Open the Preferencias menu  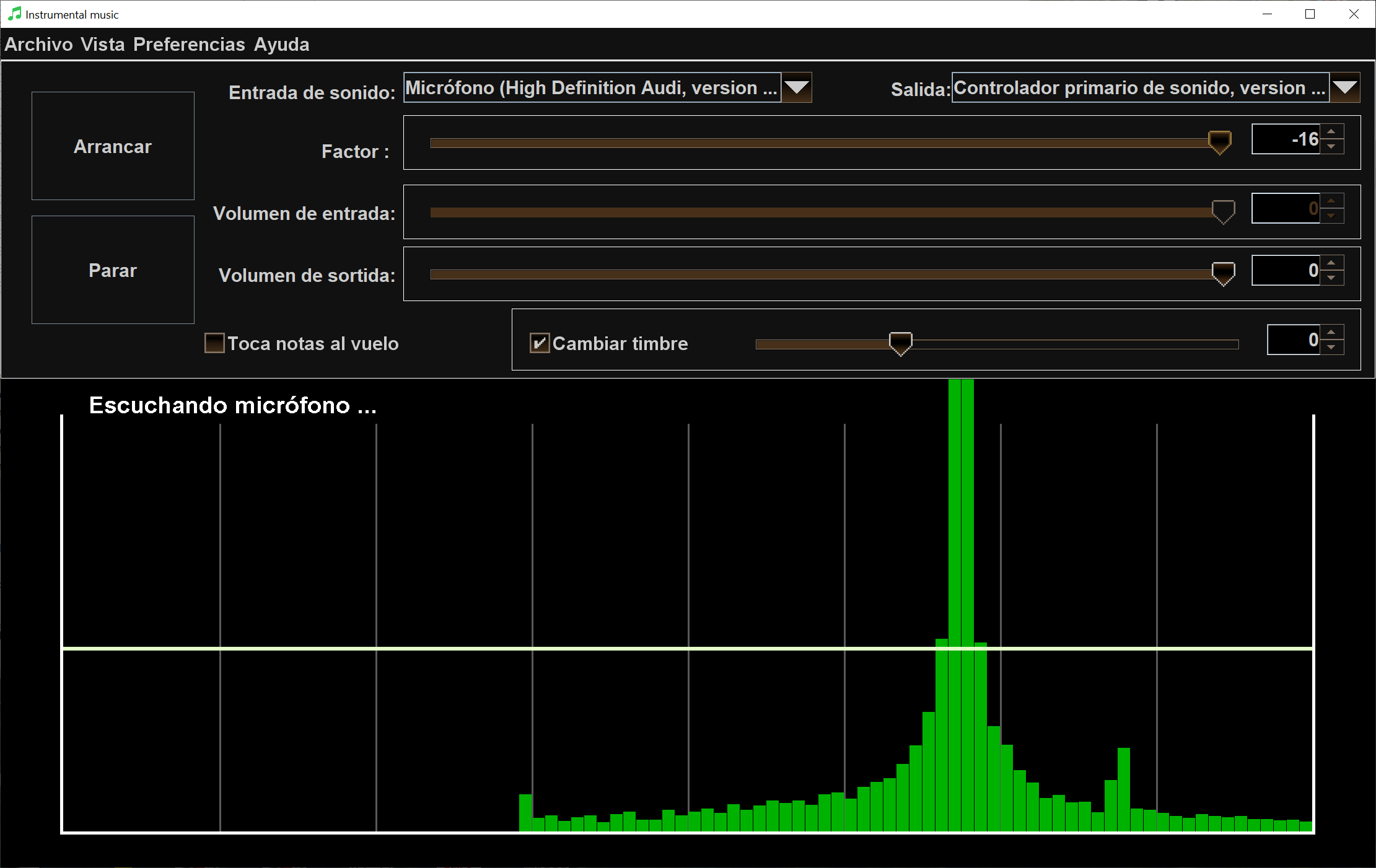click(189, 45)
